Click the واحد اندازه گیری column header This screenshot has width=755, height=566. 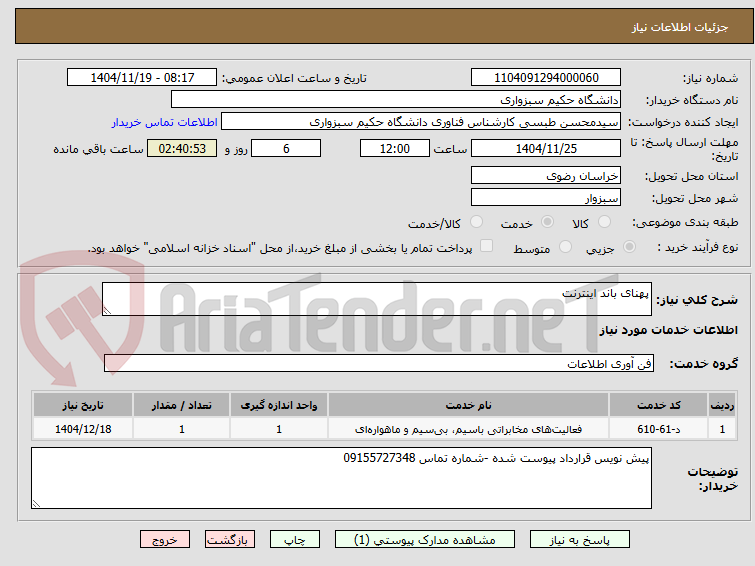(279, 405)
